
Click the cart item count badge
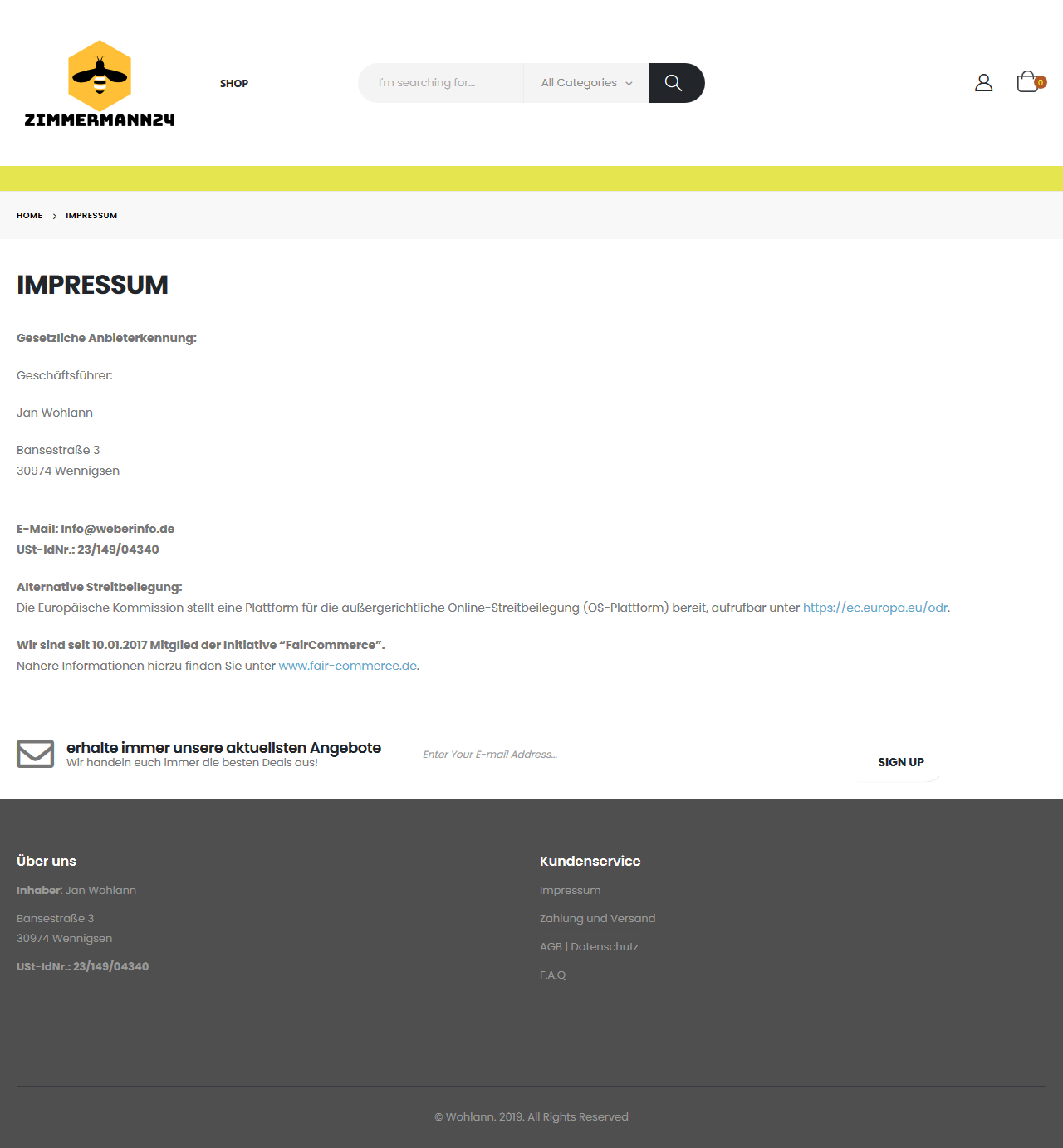tap(1041, 82)
